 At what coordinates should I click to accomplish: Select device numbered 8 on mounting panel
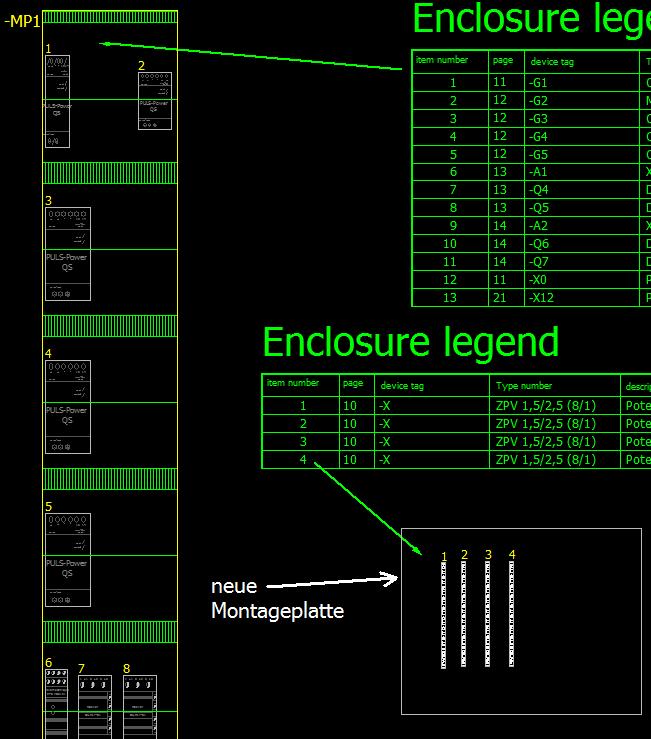(140, 707)
